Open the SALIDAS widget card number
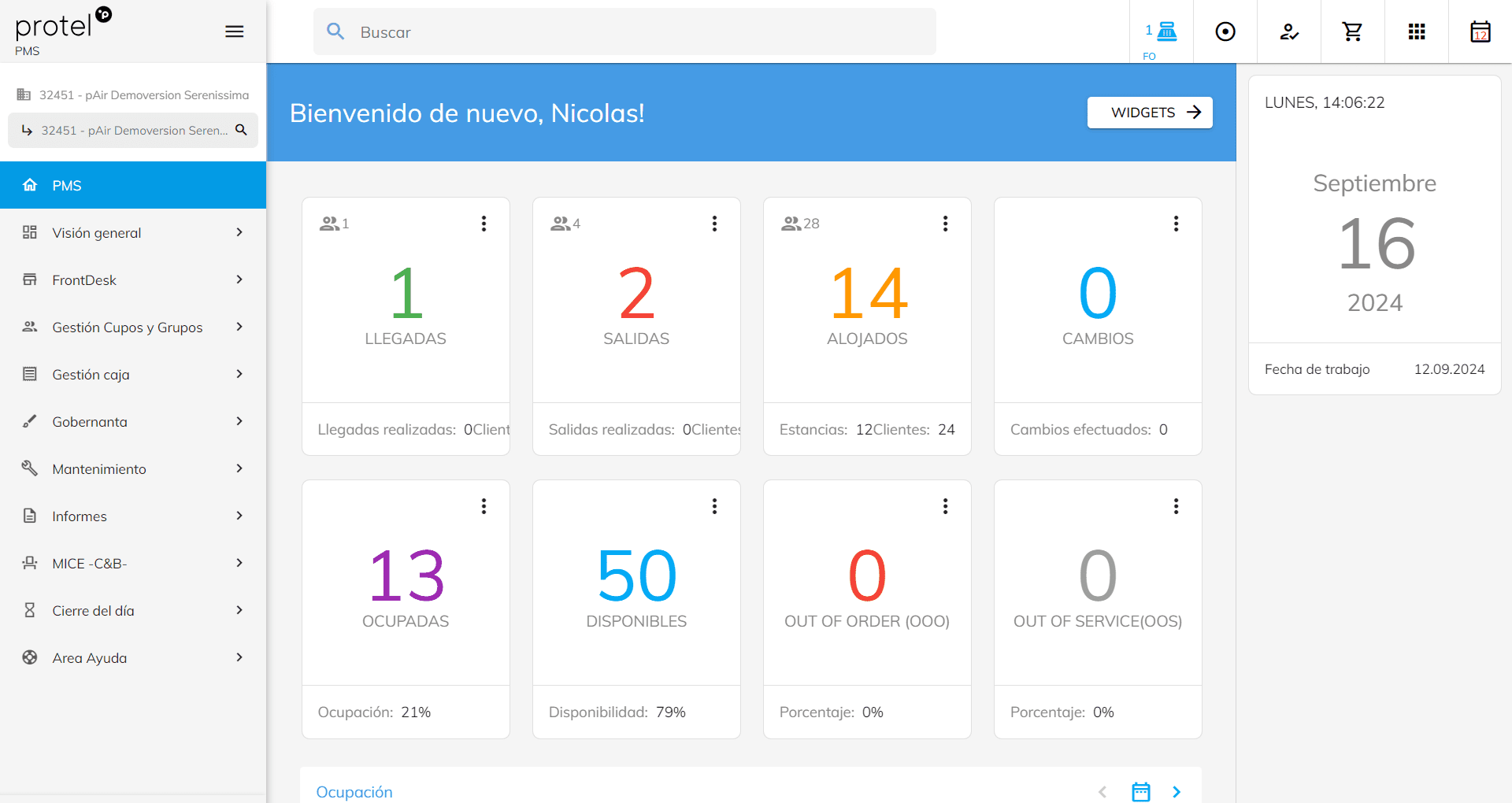 click(x=636, y=293)
